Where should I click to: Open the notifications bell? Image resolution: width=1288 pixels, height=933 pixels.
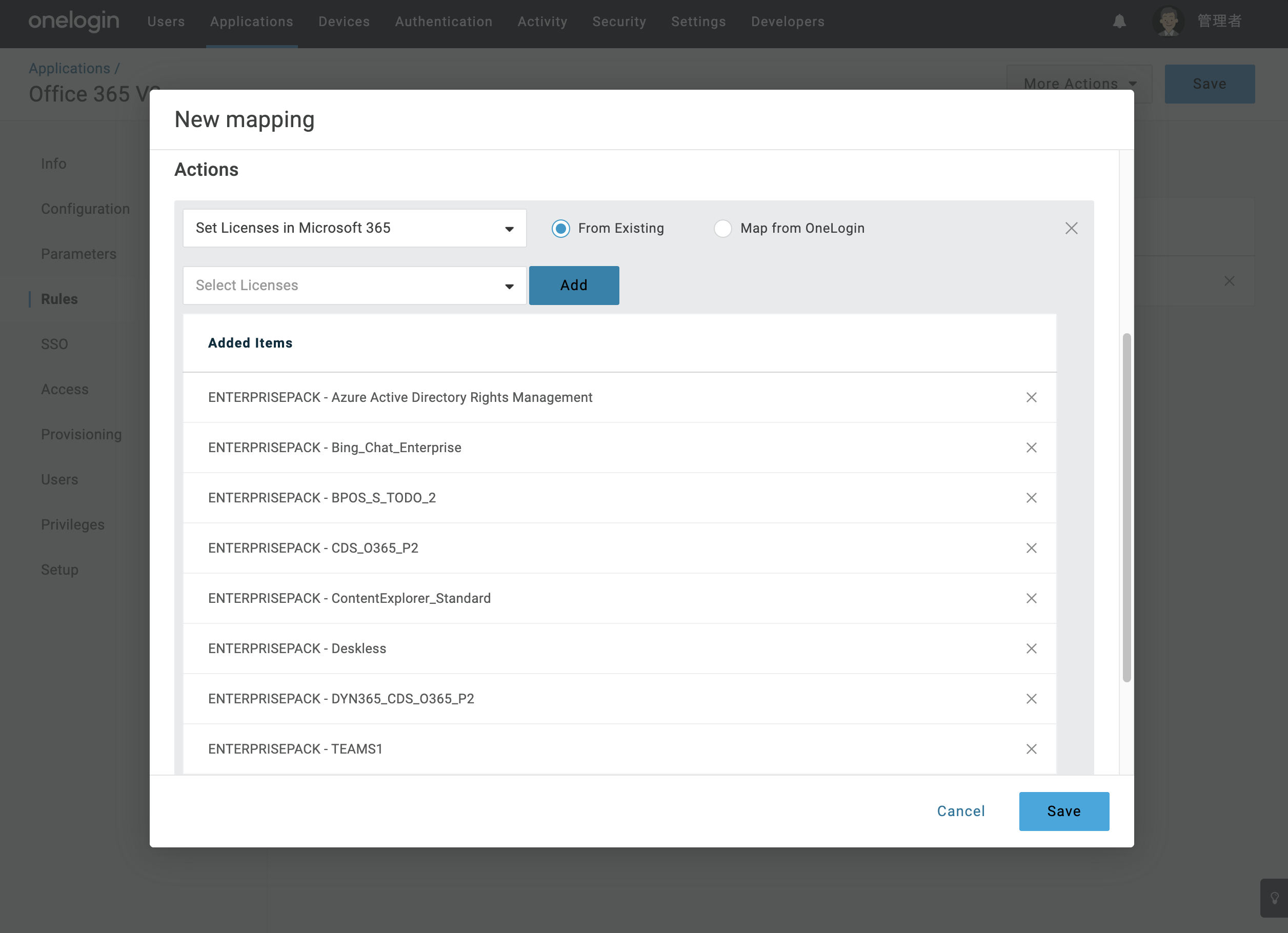coord(1119,22)
